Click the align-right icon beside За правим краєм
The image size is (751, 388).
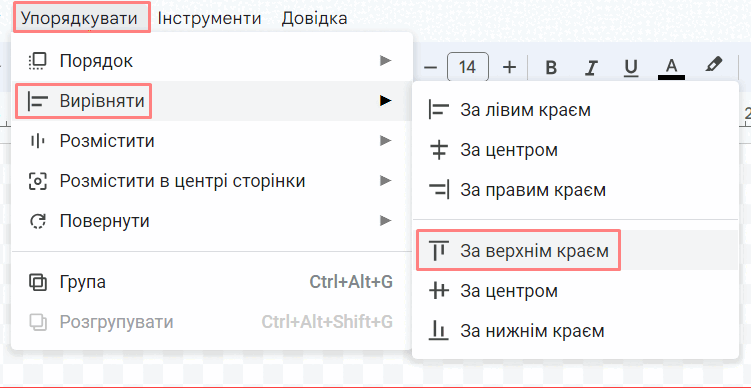(x=439, y=190)
